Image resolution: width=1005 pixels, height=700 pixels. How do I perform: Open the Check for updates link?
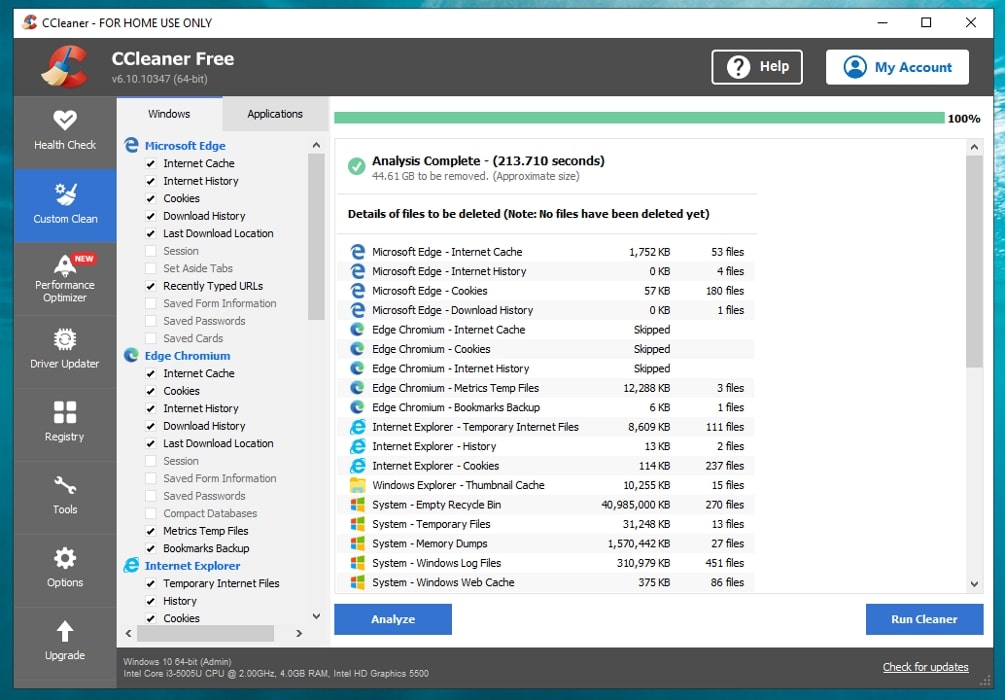point(925,667)
